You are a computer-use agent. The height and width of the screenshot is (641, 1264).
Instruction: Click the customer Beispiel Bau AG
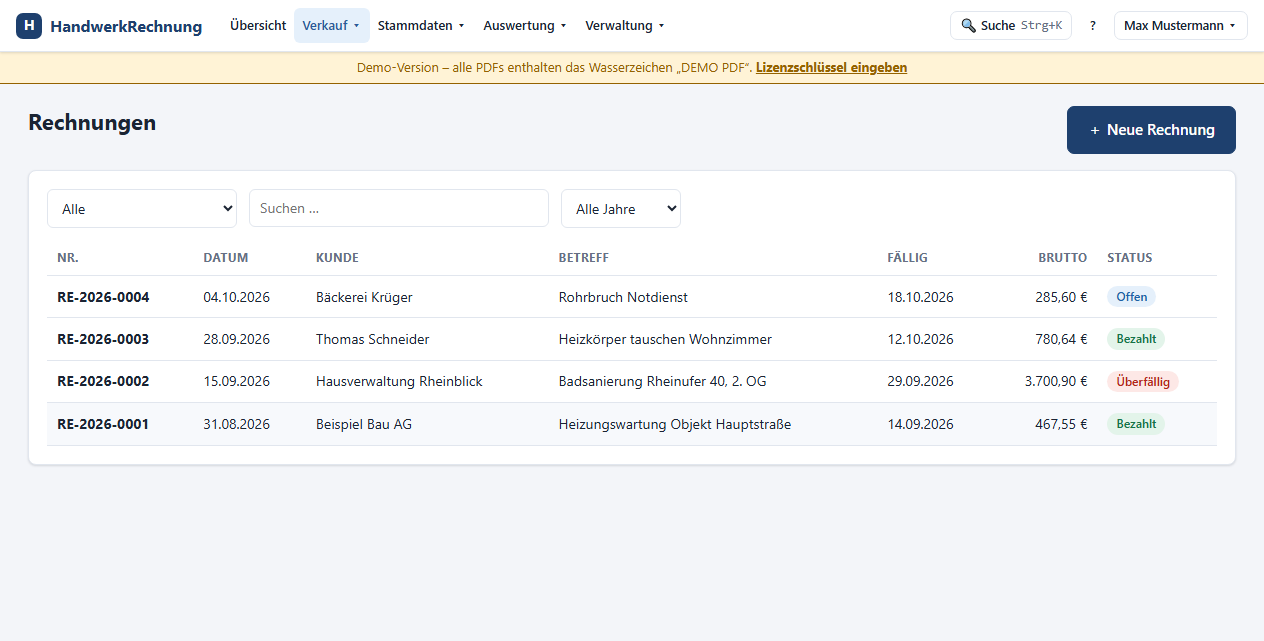pos(364,424)
